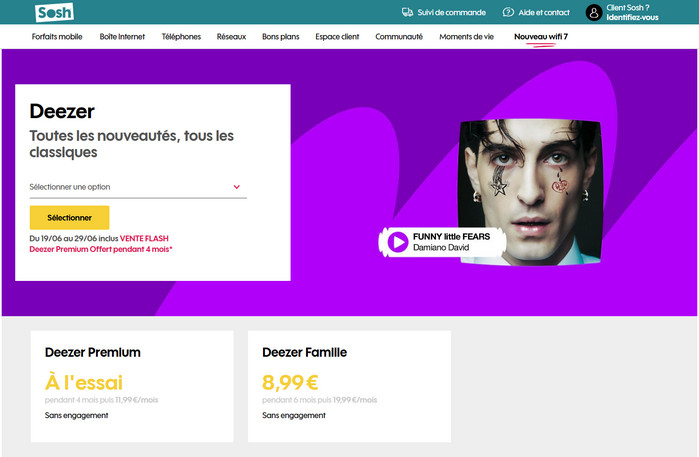Select the Deezer Famille offer card
The width and height of the screenshot is (699, 457).
pos(350,386)
